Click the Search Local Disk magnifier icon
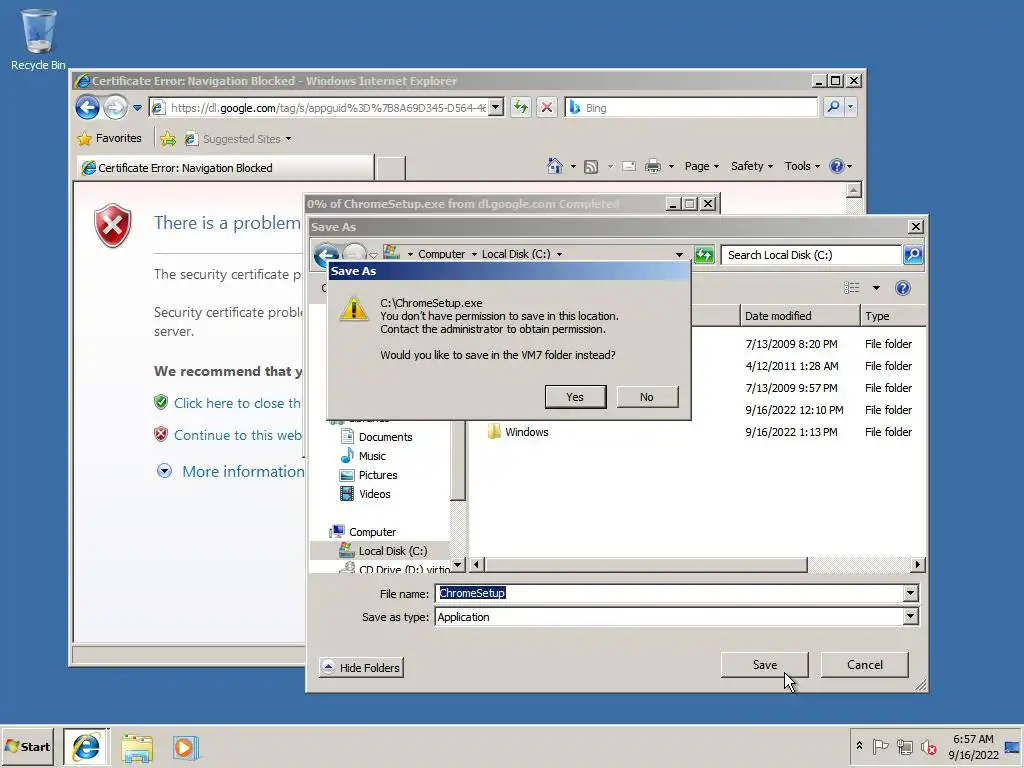The height and width of the screenshot is (768, 1024). point(913,255)
